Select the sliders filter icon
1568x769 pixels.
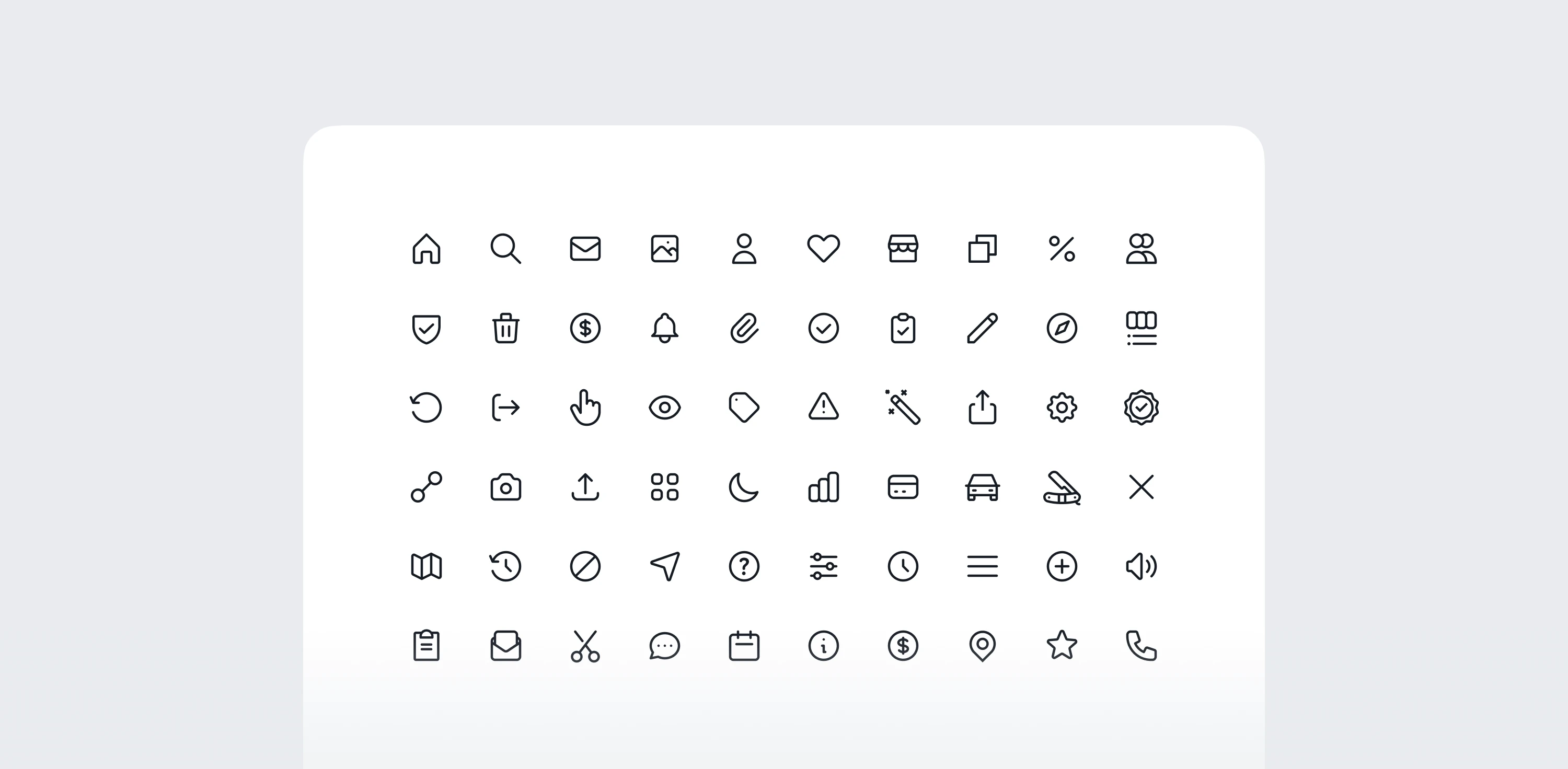(824, 566)
